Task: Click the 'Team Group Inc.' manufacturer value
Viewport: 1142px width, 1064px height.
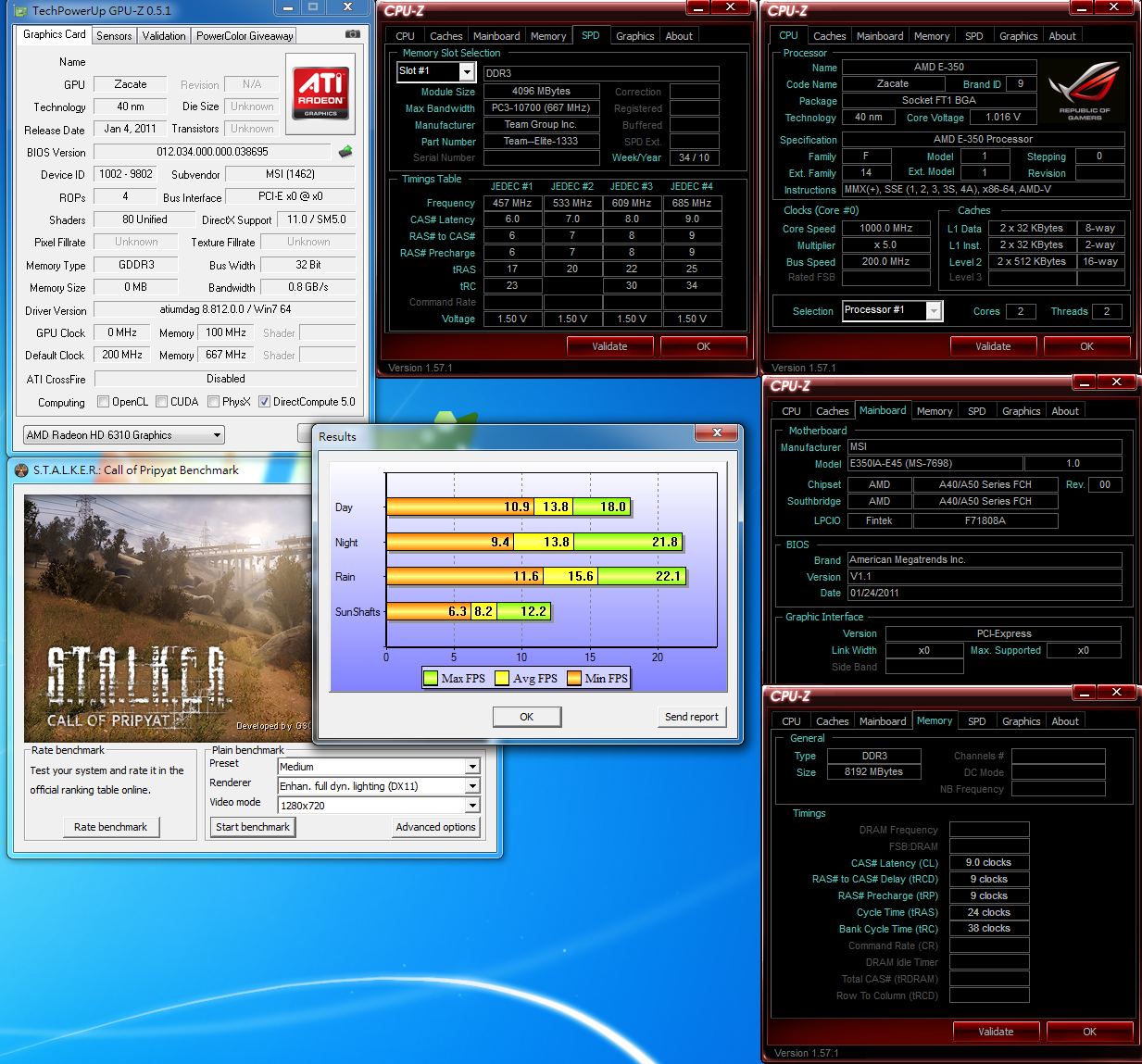Action: pyautogui.click(x=541, y=125)
